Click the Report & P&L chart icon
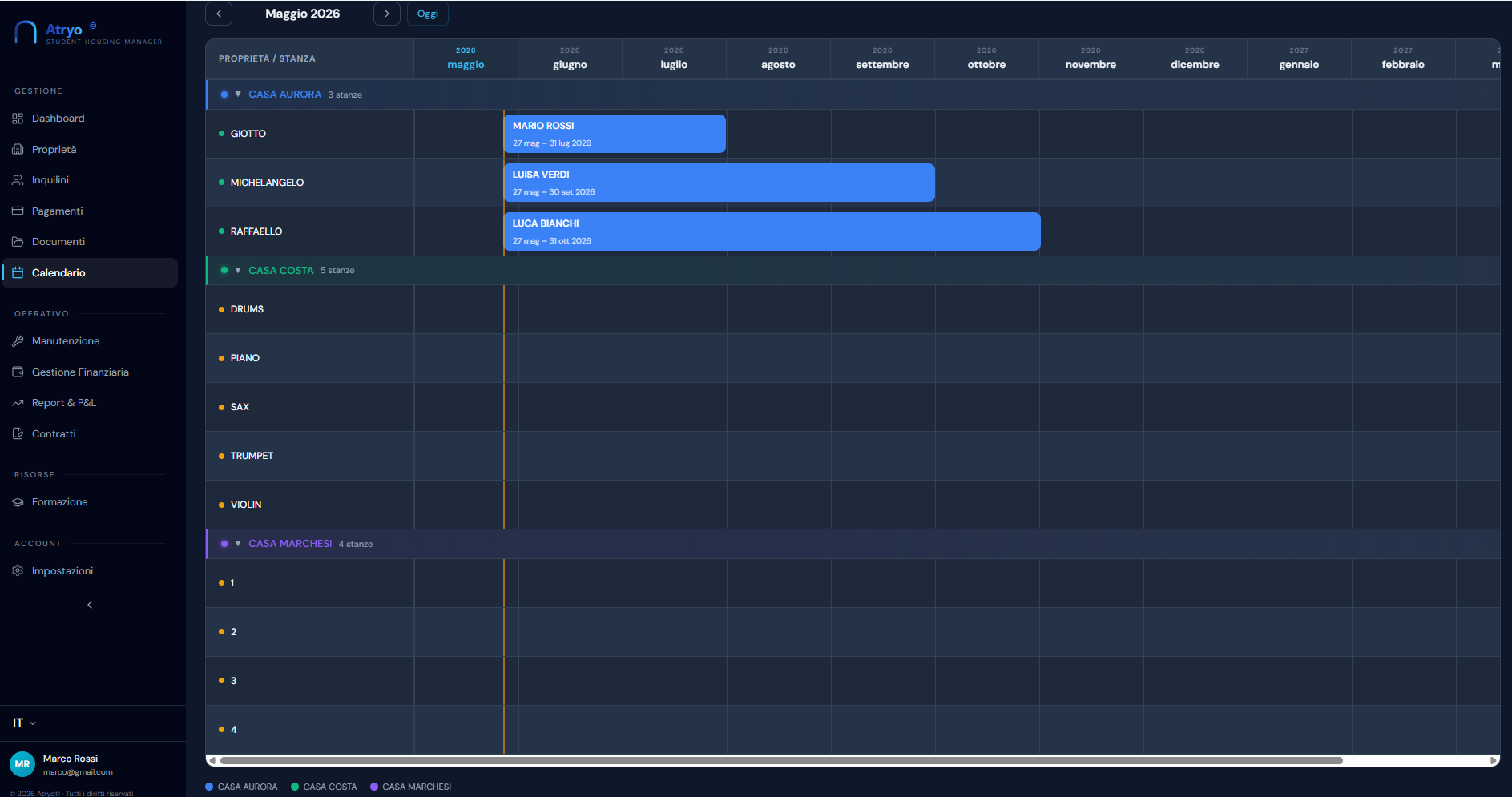1512x797 pixels. click(x=18, y=403)
